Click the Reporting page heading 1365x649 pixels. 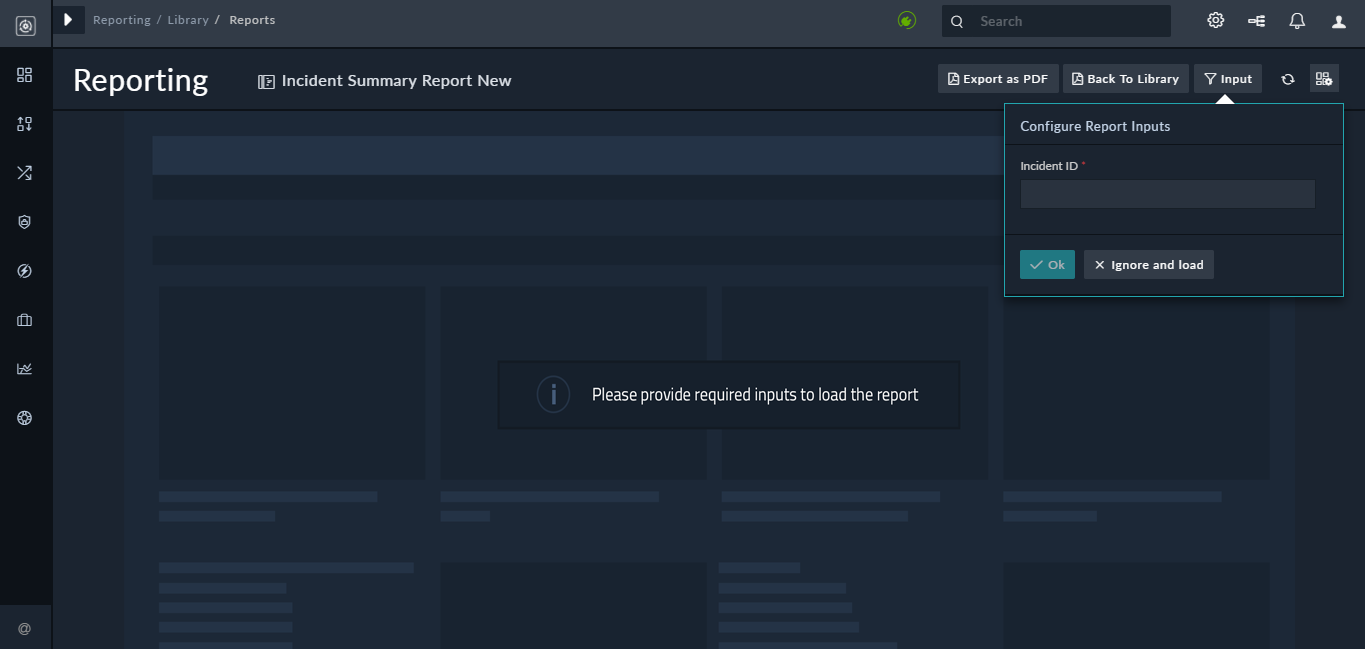140,80
